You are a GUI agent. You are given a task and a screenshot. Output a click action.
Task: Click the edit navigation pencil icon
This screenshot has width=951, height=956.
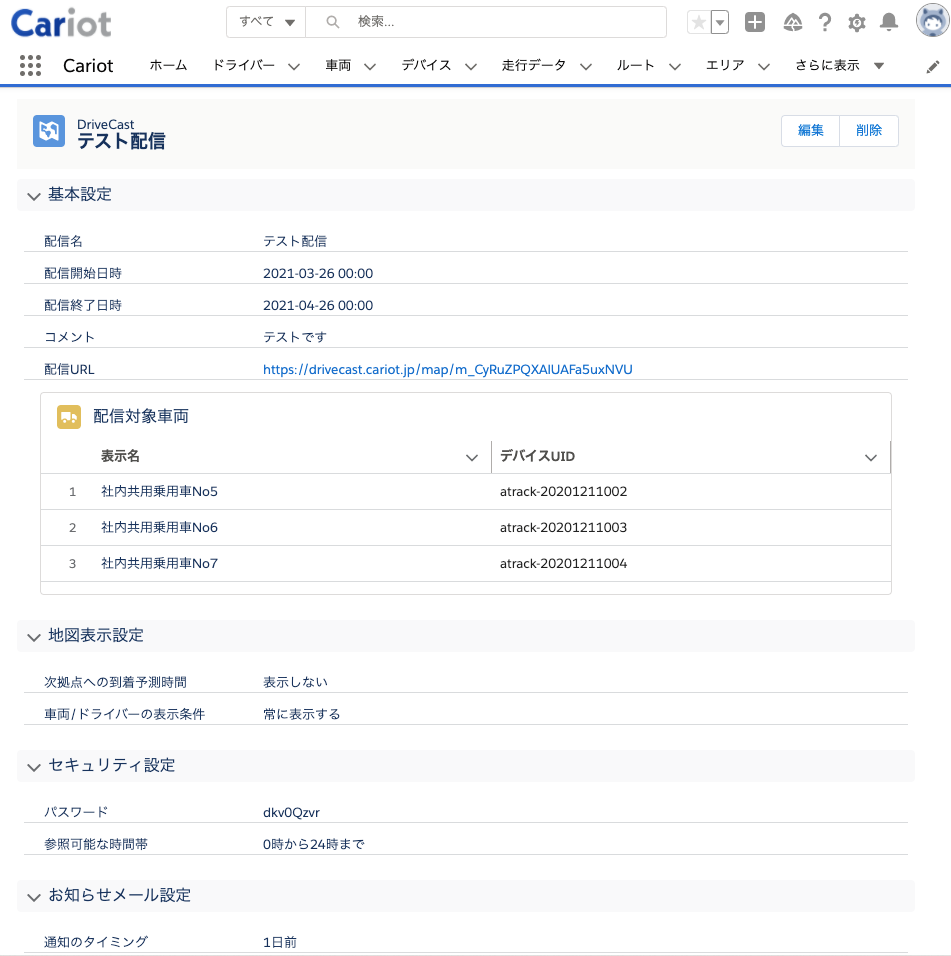(933, 67)
